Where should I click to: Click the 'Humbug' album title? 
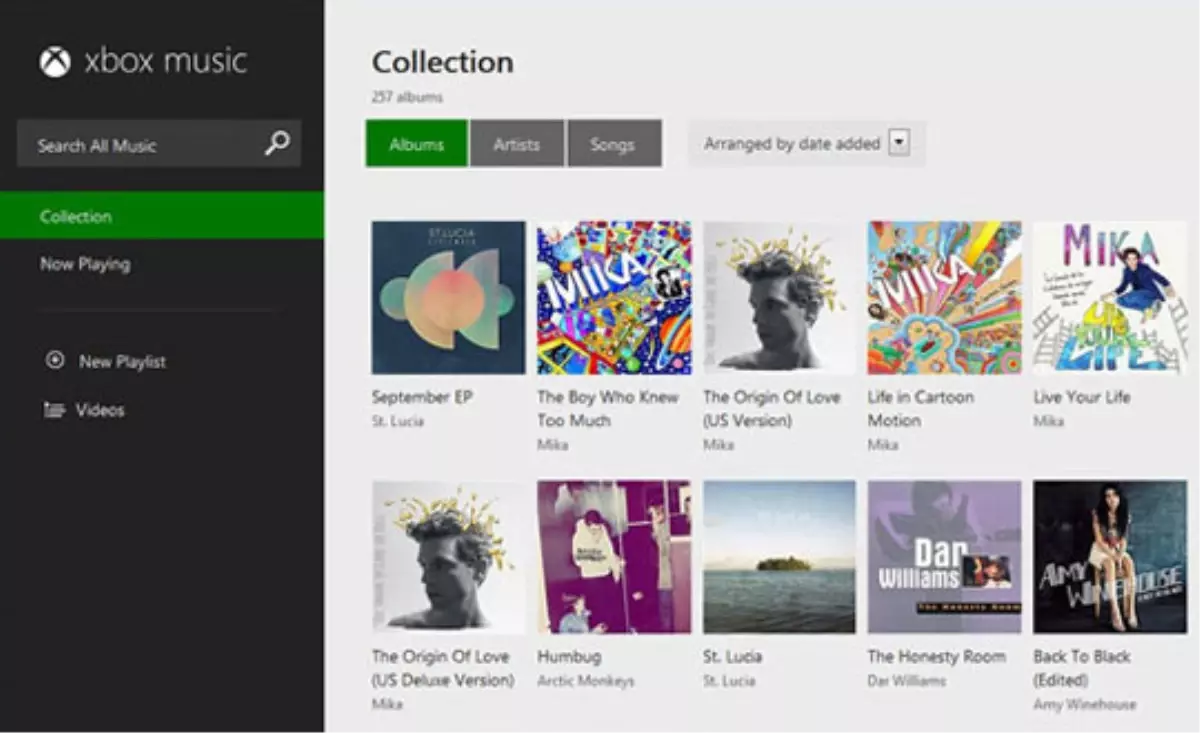tap(571, 657)
